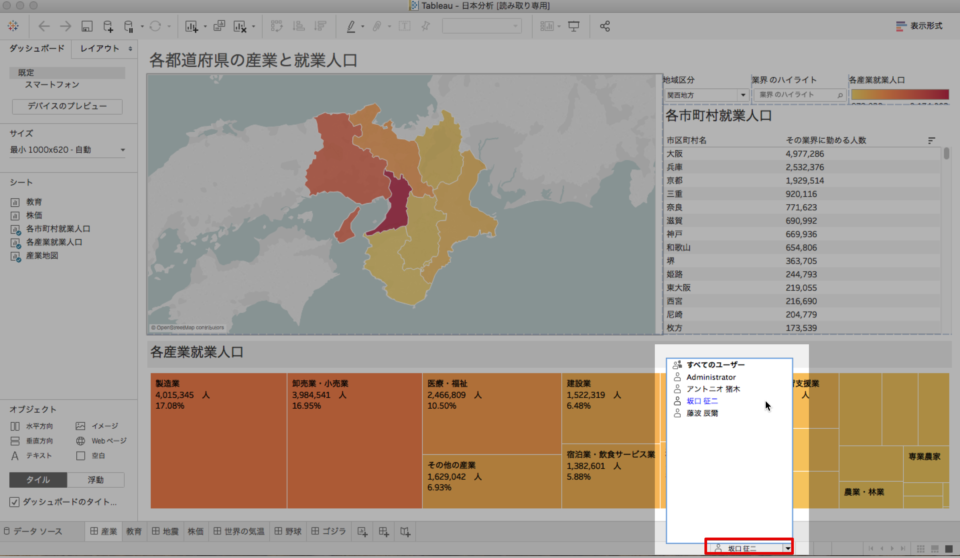The height and width of the screenshot is (558, 960).
Task: Click the show filmstrip view icon
Action: click(934, 549)
